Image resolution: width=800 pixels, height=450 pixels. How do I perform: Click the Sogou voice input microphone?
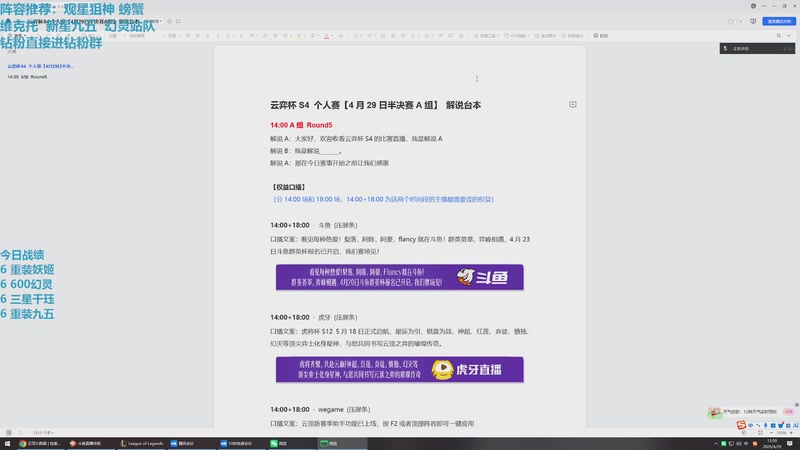[x=765, y=425]
